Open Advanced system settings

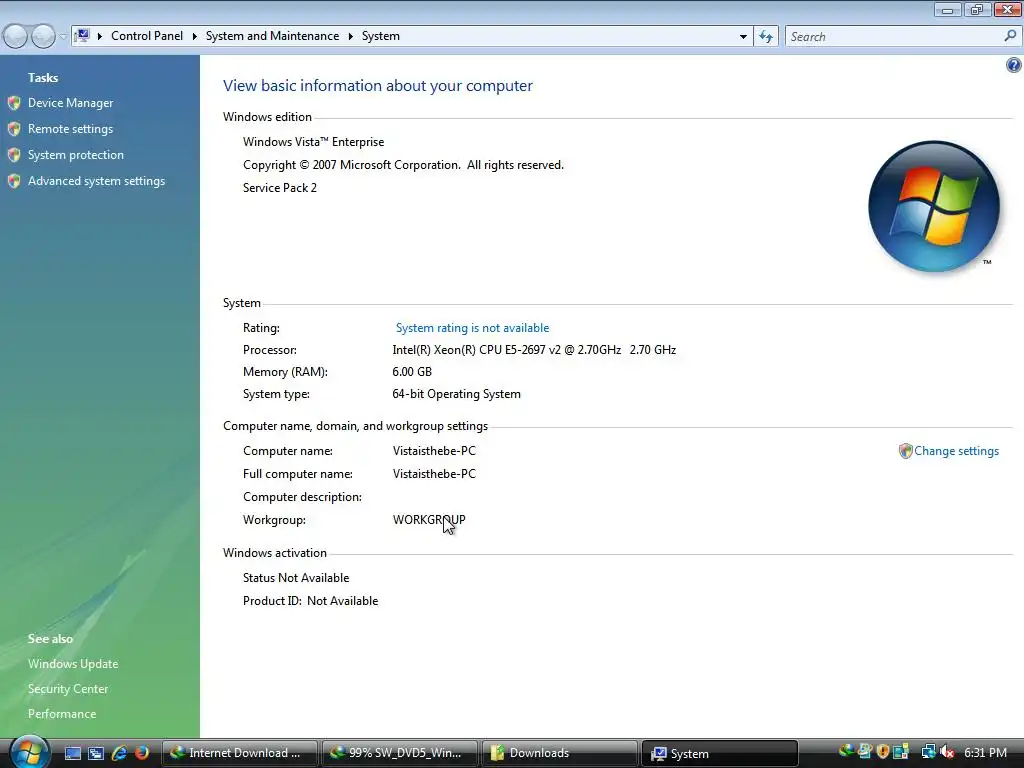[97, 182]
